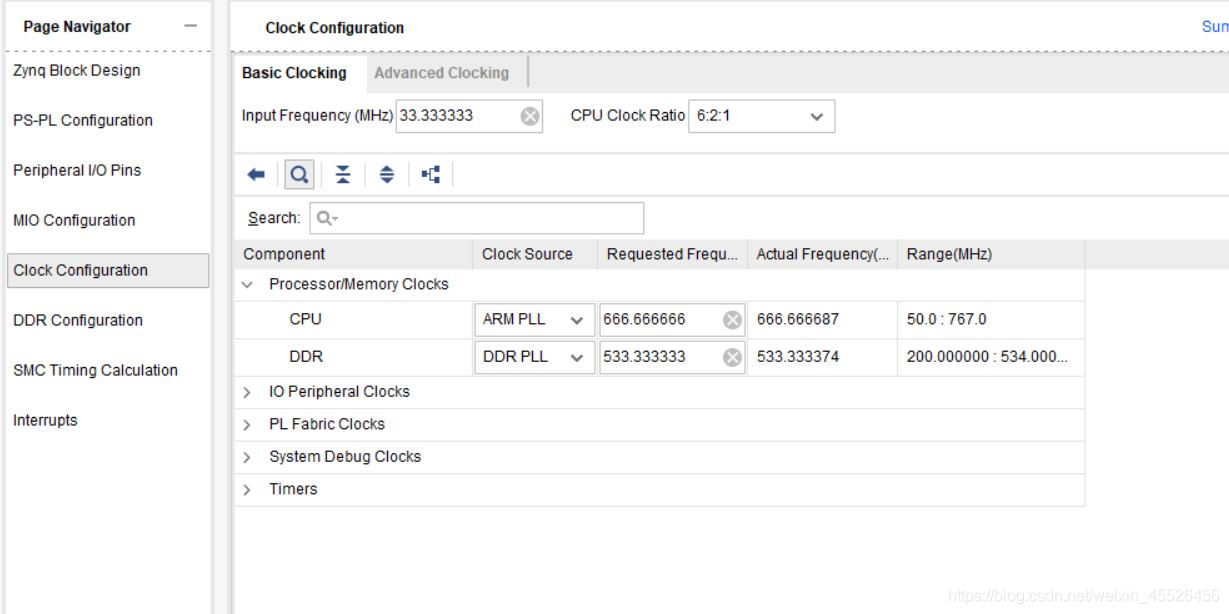1229x614 pixels.
Task: Click the Clock Configuration panel title
Action: 335,28
